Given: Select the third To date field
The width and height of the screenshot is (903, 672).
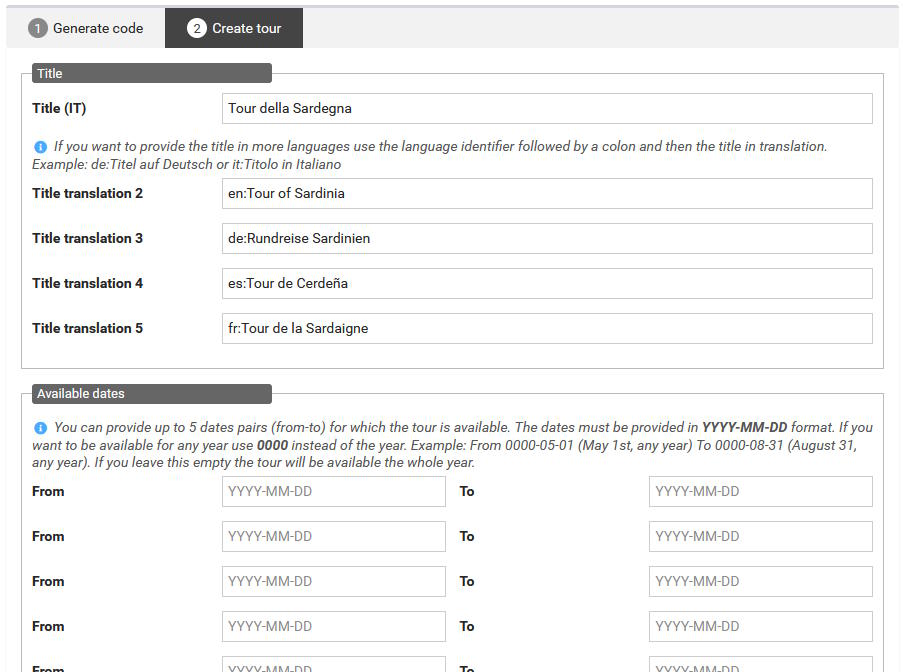Looking at the screenshot, I should (760, 582).
